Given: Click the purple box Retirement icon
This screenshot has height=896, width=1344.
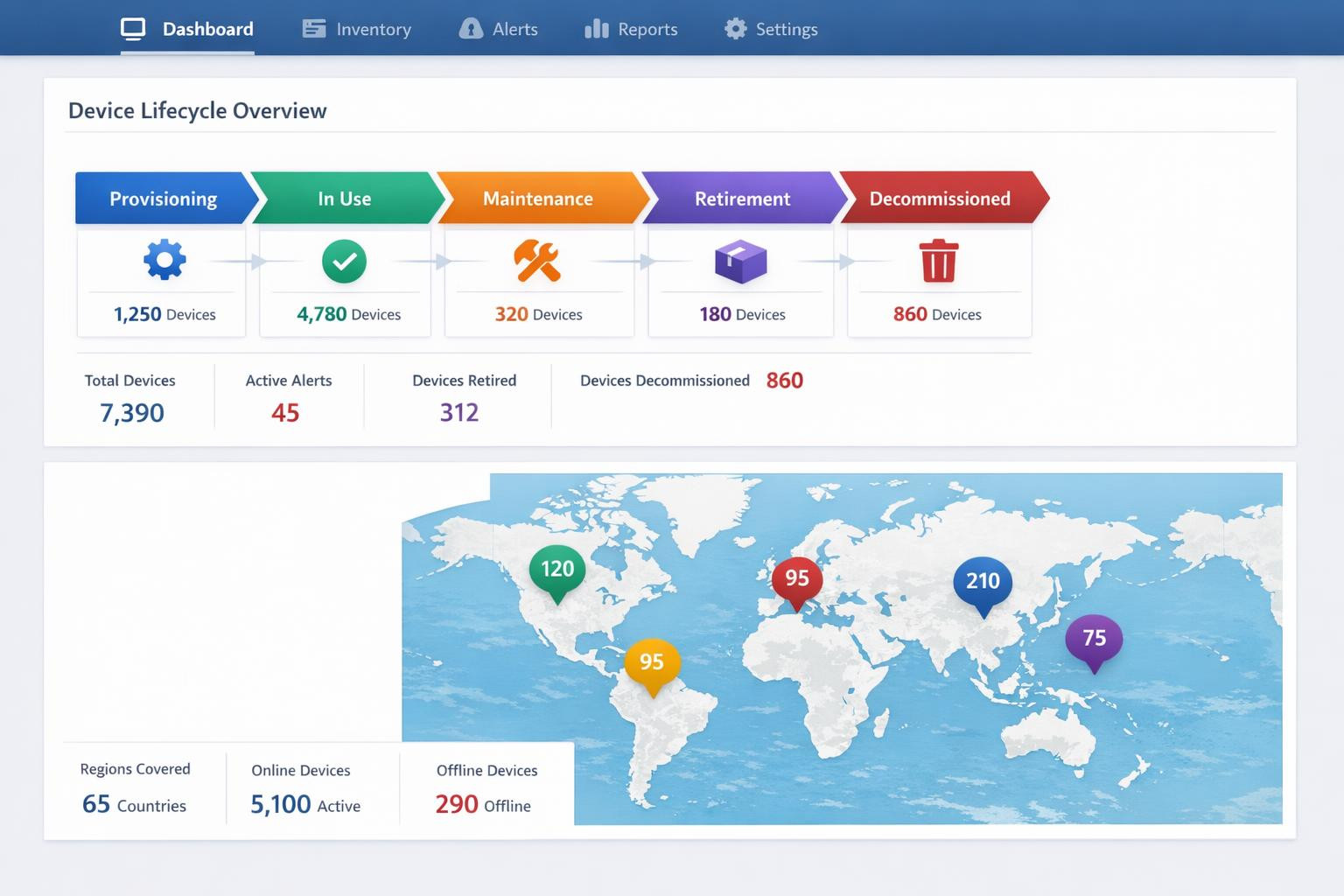Looking at the screenshot, I should (x=740, y=261).
